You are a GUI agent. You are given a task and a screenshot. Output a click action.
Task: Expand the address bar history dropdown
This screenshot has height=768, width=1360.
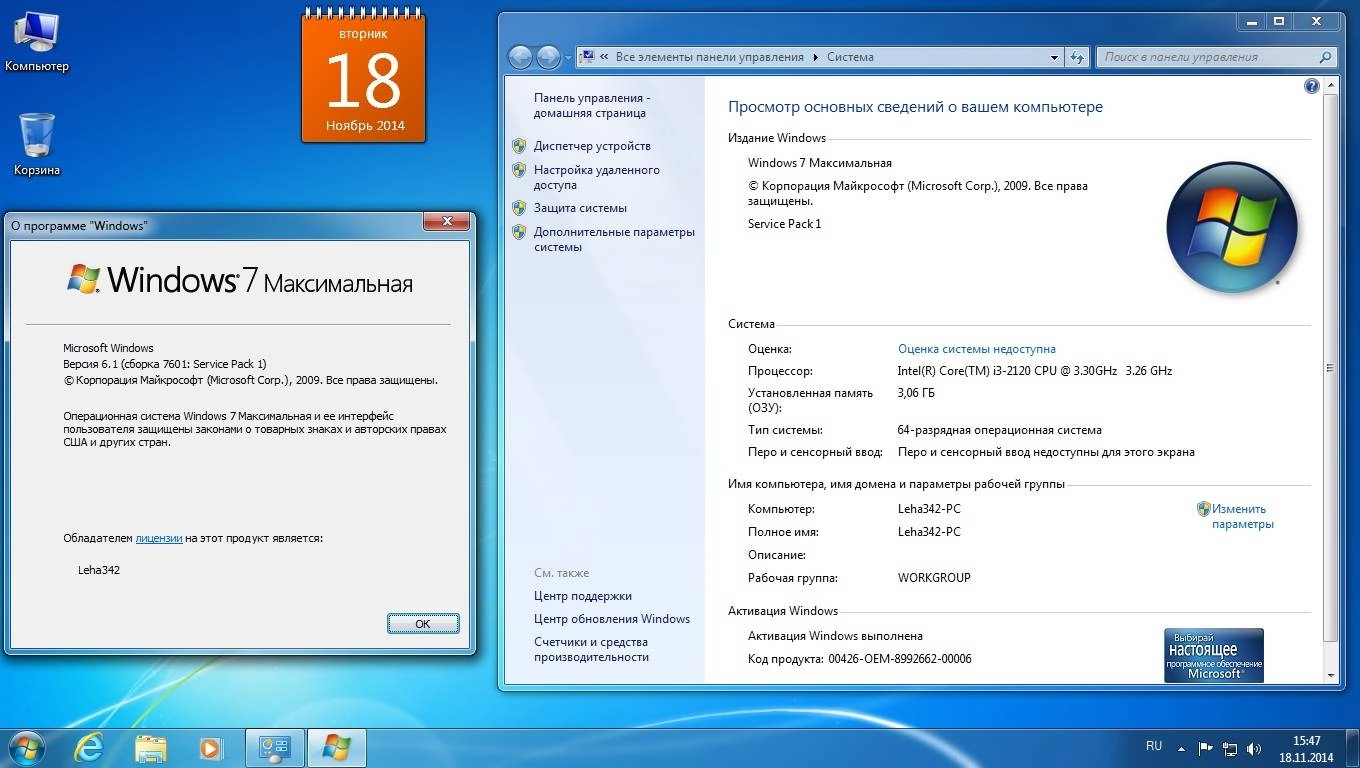click(x=1054, y=57)
